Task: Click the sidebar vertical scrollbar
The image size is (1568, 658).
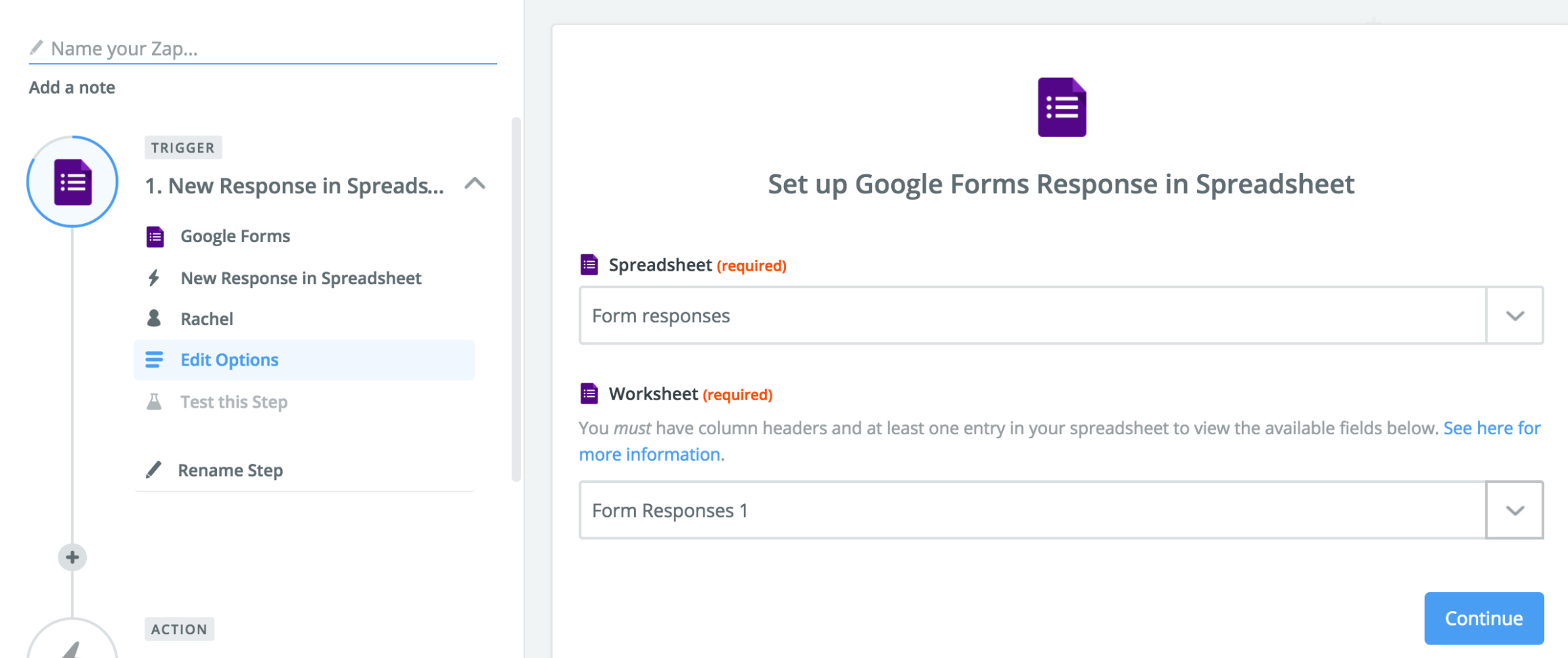Action: coord(516,299)
